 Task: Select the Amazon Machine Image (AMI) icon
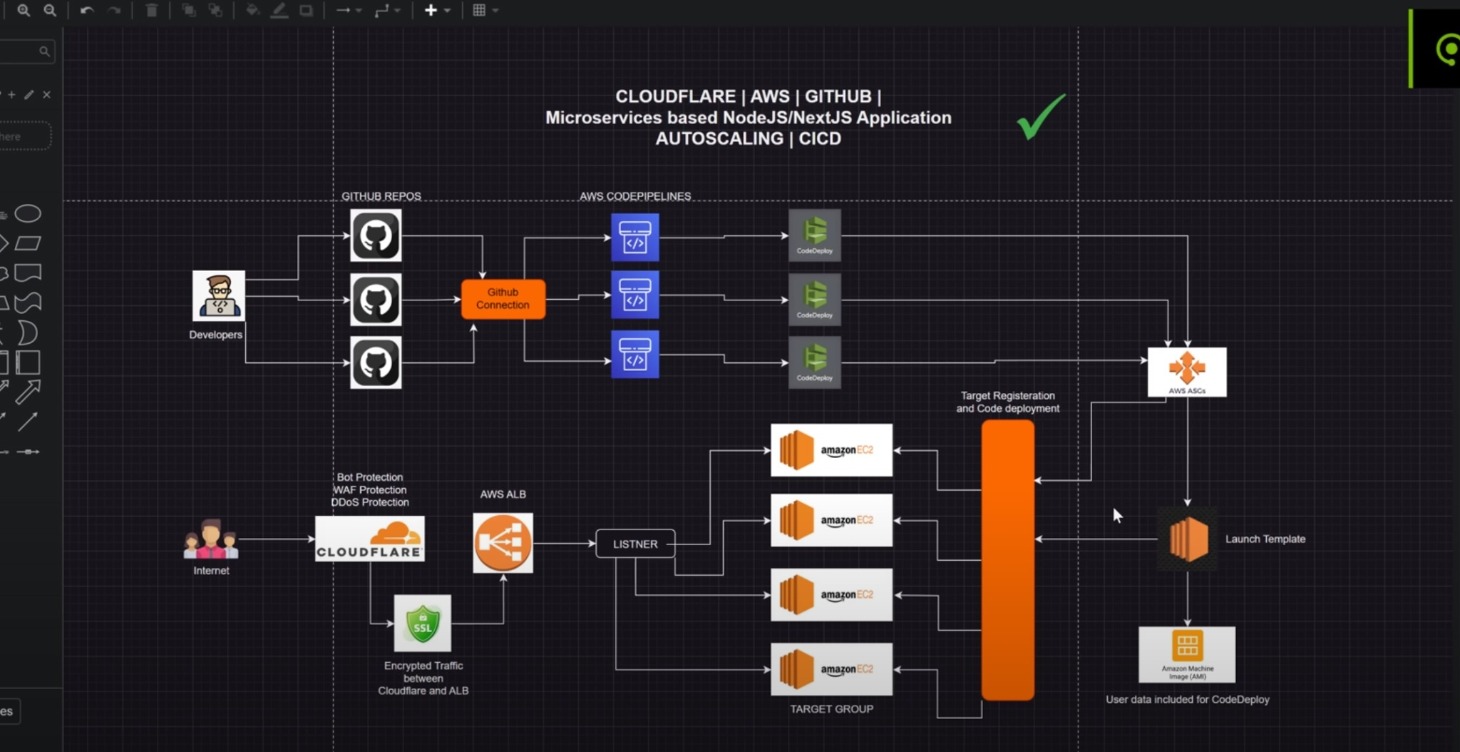tap(1187, 655)
